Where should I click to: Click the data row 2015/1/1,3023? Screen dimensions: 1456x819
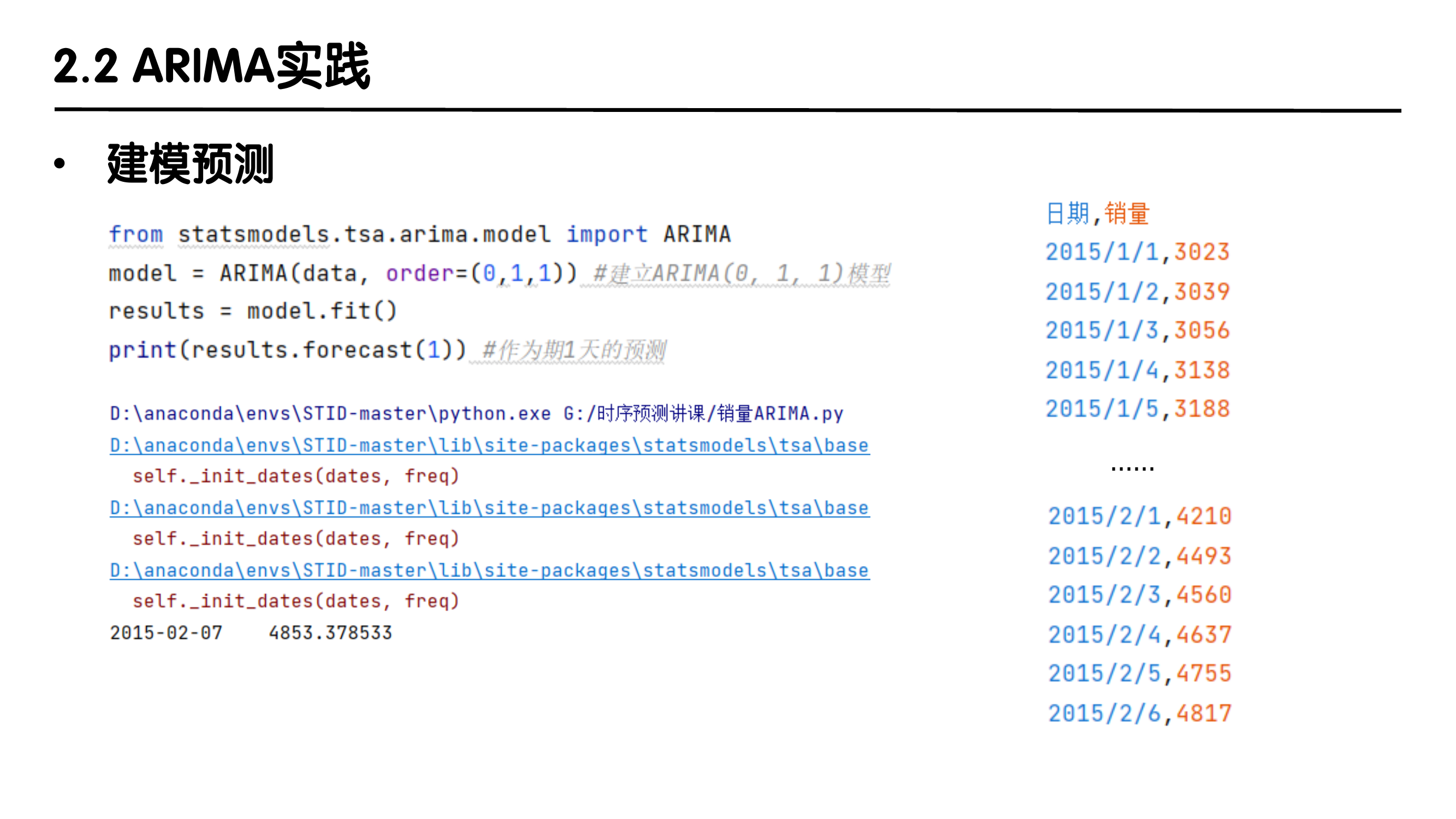pyautogui.click(x=1137, y=252)
